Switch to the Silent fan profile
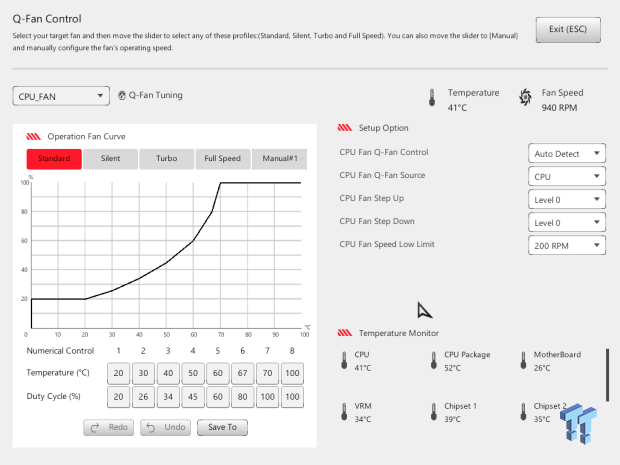Viewport: 620px width, 465px height. coord(110,159)
